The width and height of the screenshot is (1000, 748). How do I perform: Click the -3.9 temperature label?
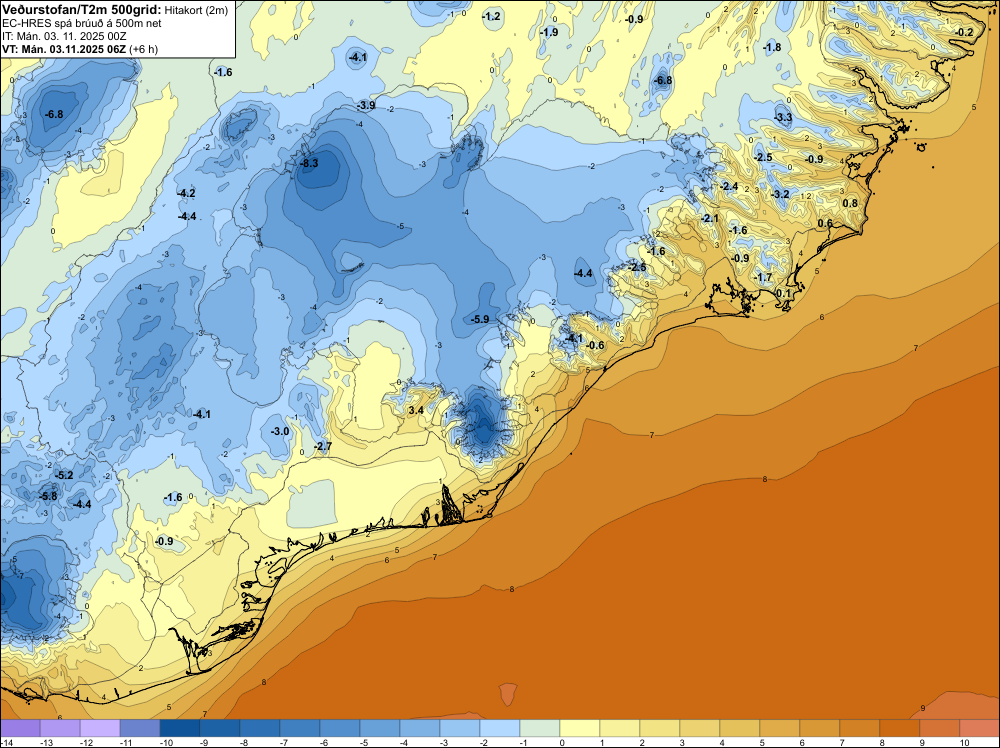pyautogui.click(x=365, y=105)
